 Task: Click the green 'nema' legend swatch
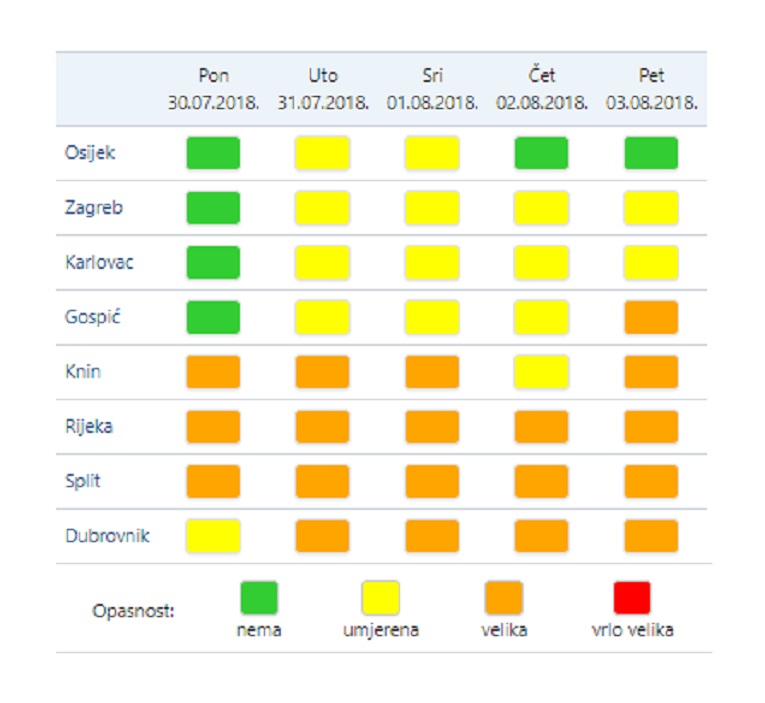(259, 598)
